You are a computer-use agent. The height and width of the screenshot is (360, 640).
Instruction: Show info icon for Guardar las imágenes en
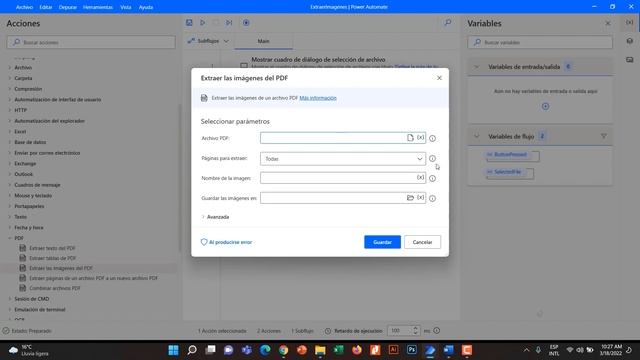tap(432, 198)
